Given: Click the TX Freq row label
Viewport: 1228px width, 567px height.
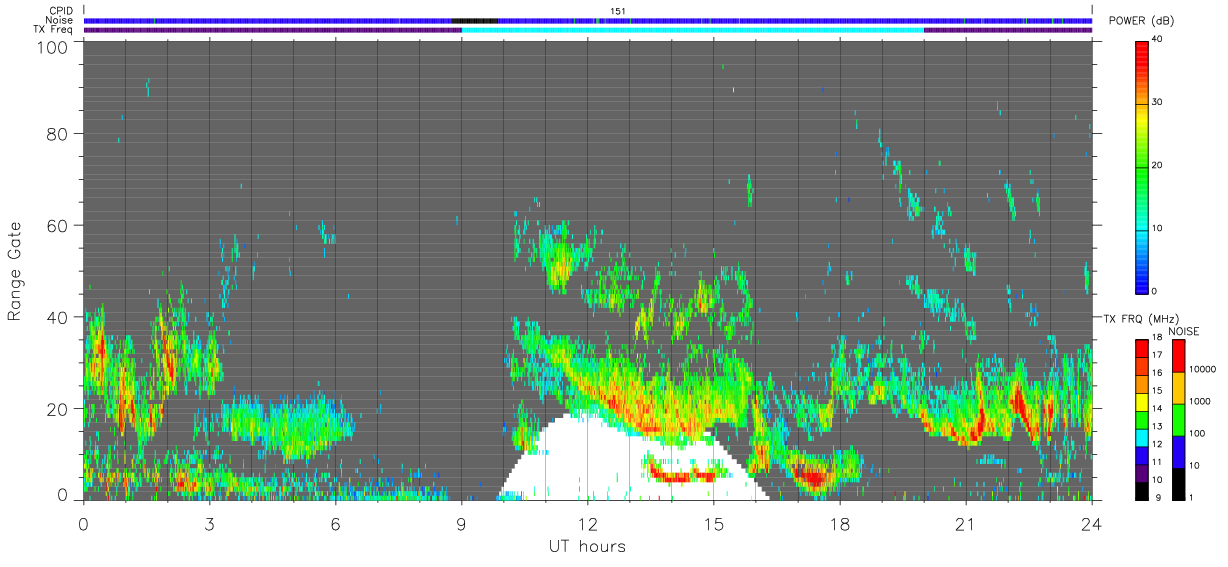Looking at the screenshot, I should pyautogui.click(x=53, y=29).
